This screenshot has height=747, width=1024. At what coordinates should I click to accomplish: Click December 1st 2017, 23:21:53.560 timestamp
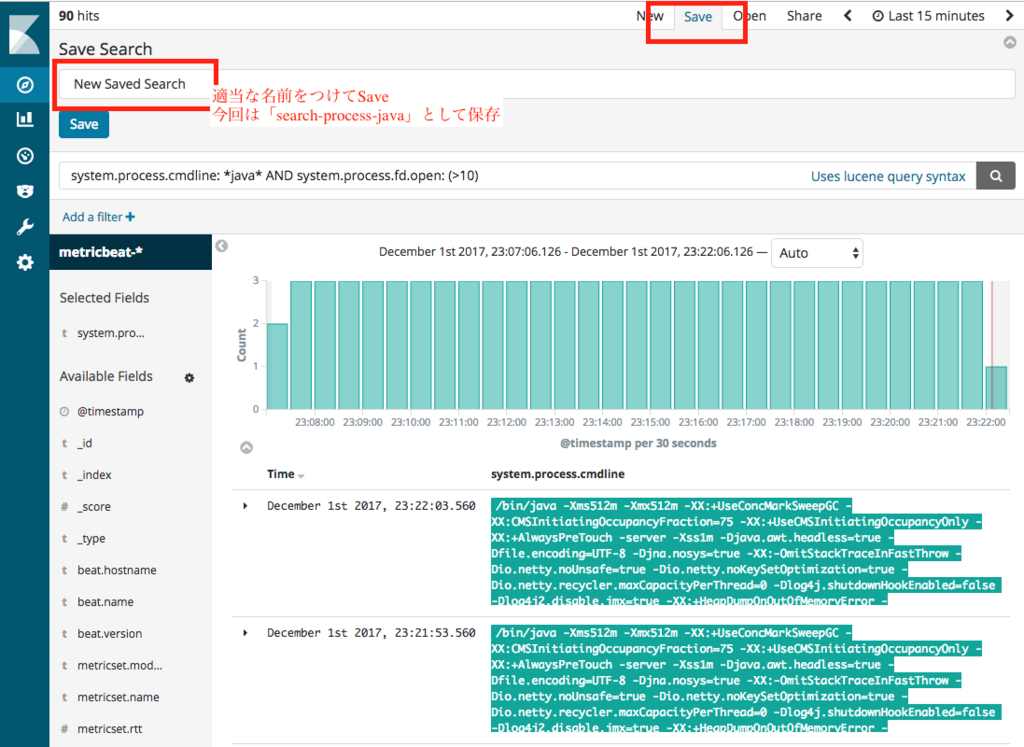[371, 633]
